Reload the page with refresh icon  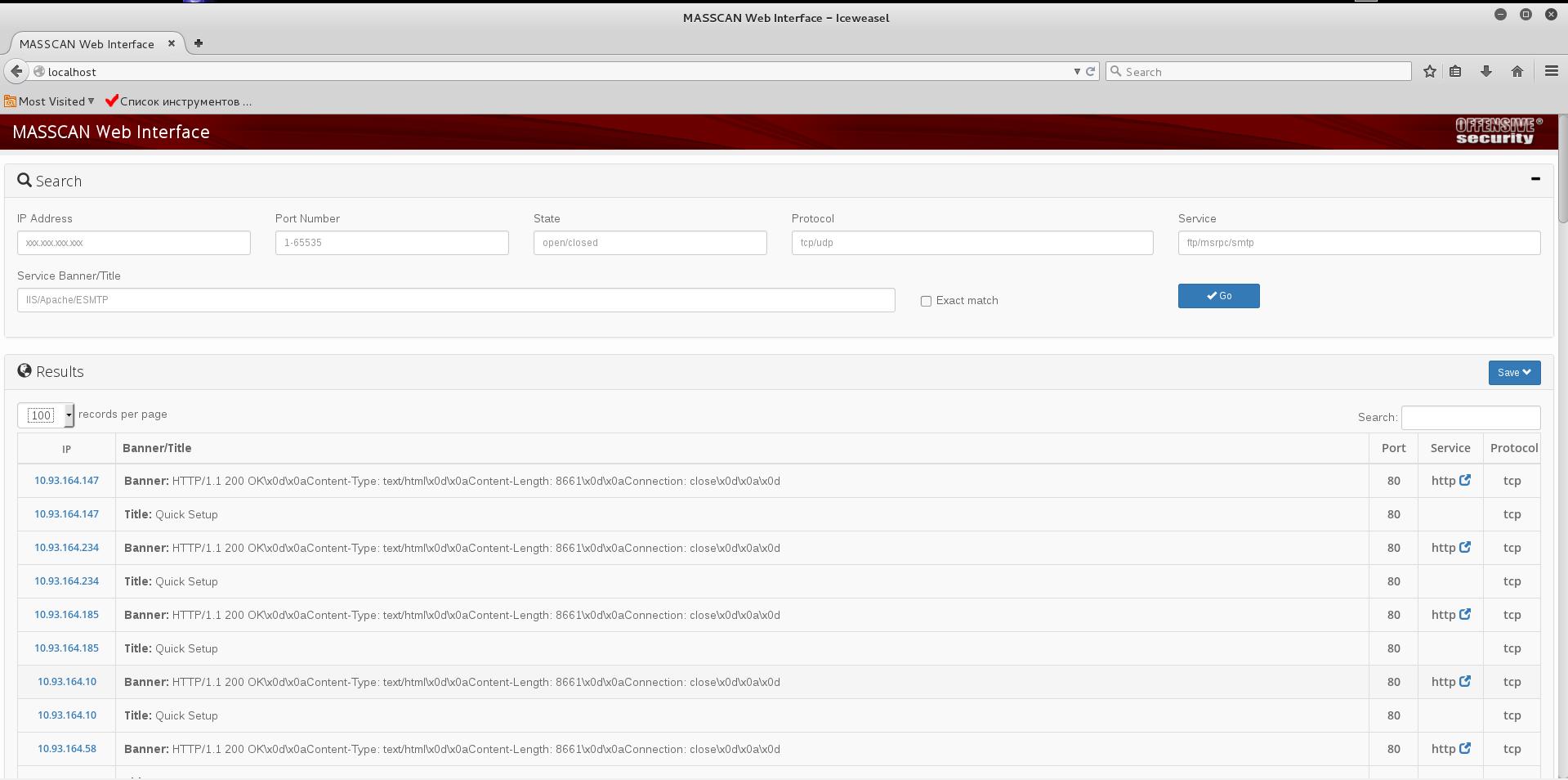click(x=1090, y=72)
